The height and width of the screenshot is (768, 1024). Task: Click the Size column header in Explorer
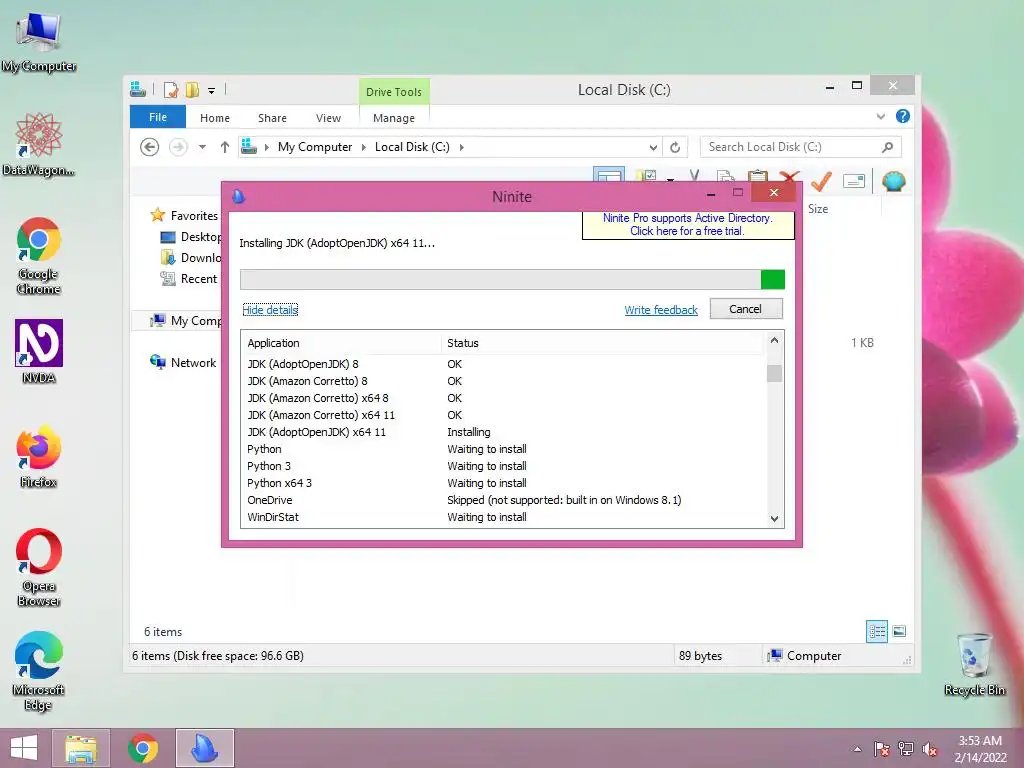(x=818, y=209)
